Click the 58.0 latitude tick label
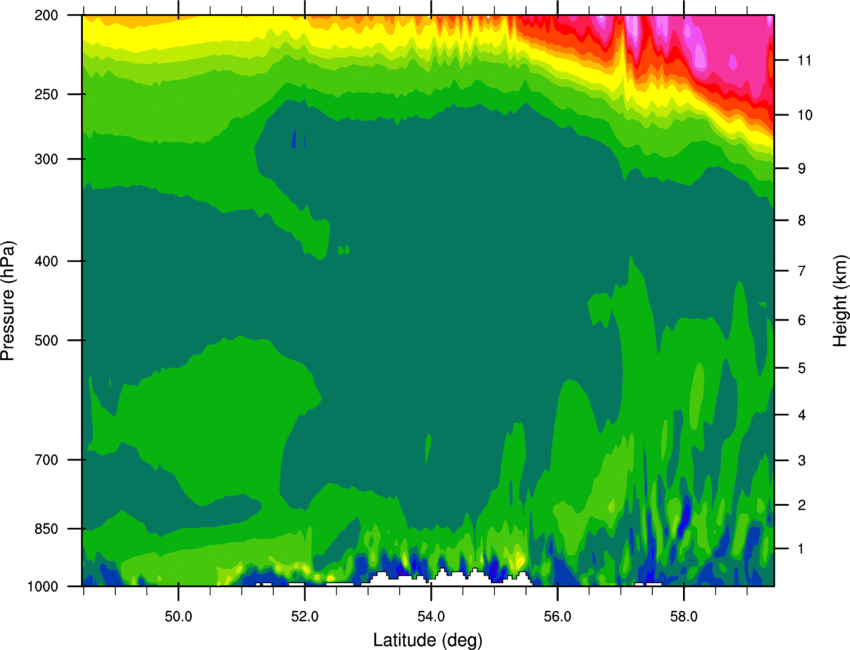Viewport: 850px width, 650px height. 684,617
